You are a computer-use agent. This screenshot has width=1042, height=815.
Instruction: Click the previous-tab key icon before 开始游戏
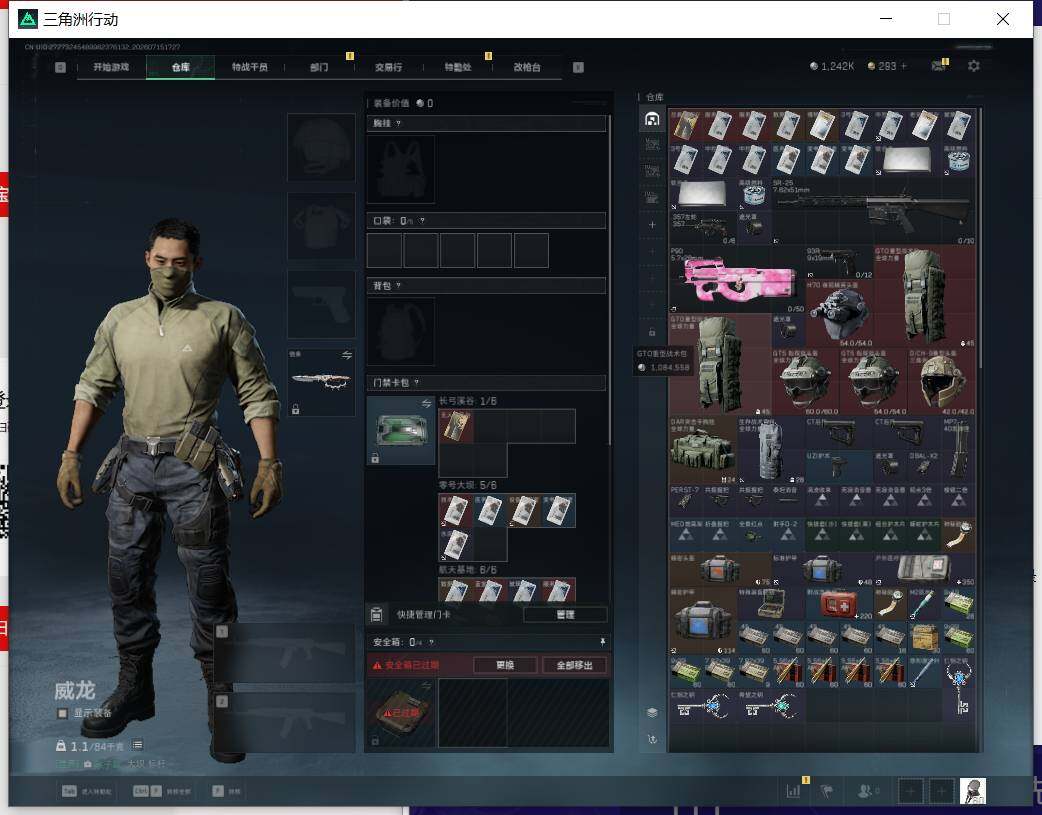click(x=60, y=67)
